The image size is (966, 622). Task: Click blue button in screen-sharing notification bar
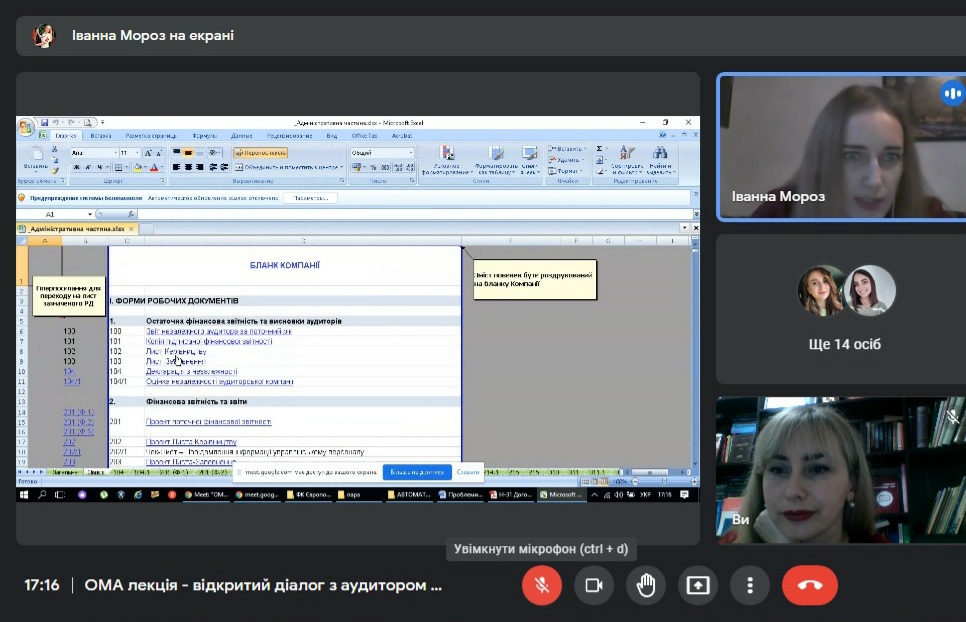pos(417,472)
